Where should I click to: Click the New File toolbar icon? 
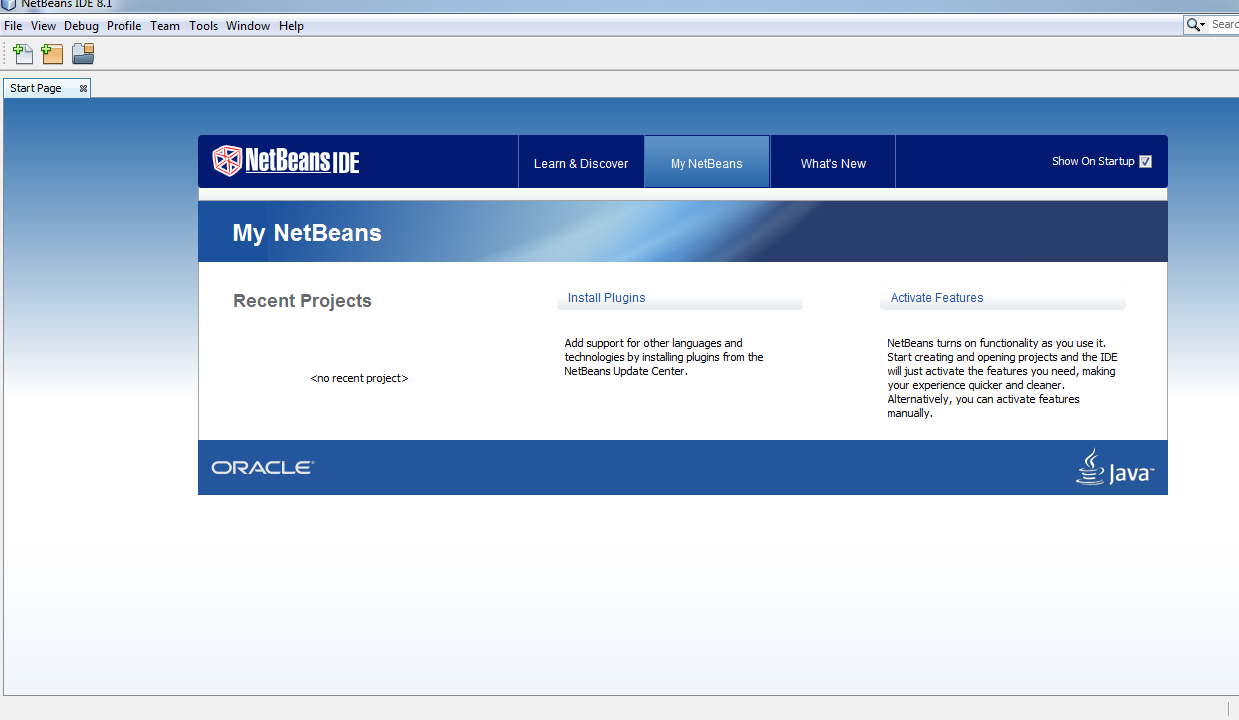coord(22,54)
